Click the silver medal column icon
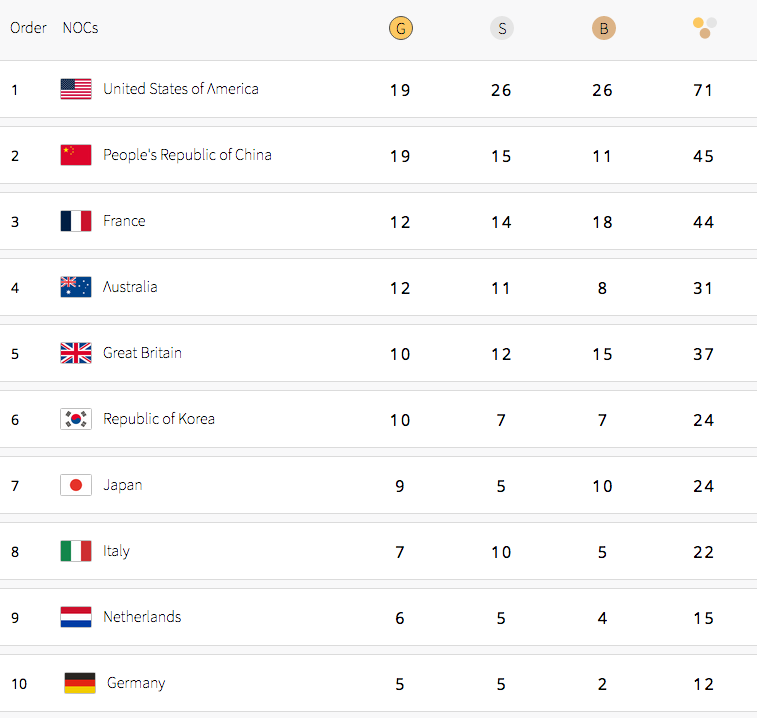 click(x=501, y=28)
